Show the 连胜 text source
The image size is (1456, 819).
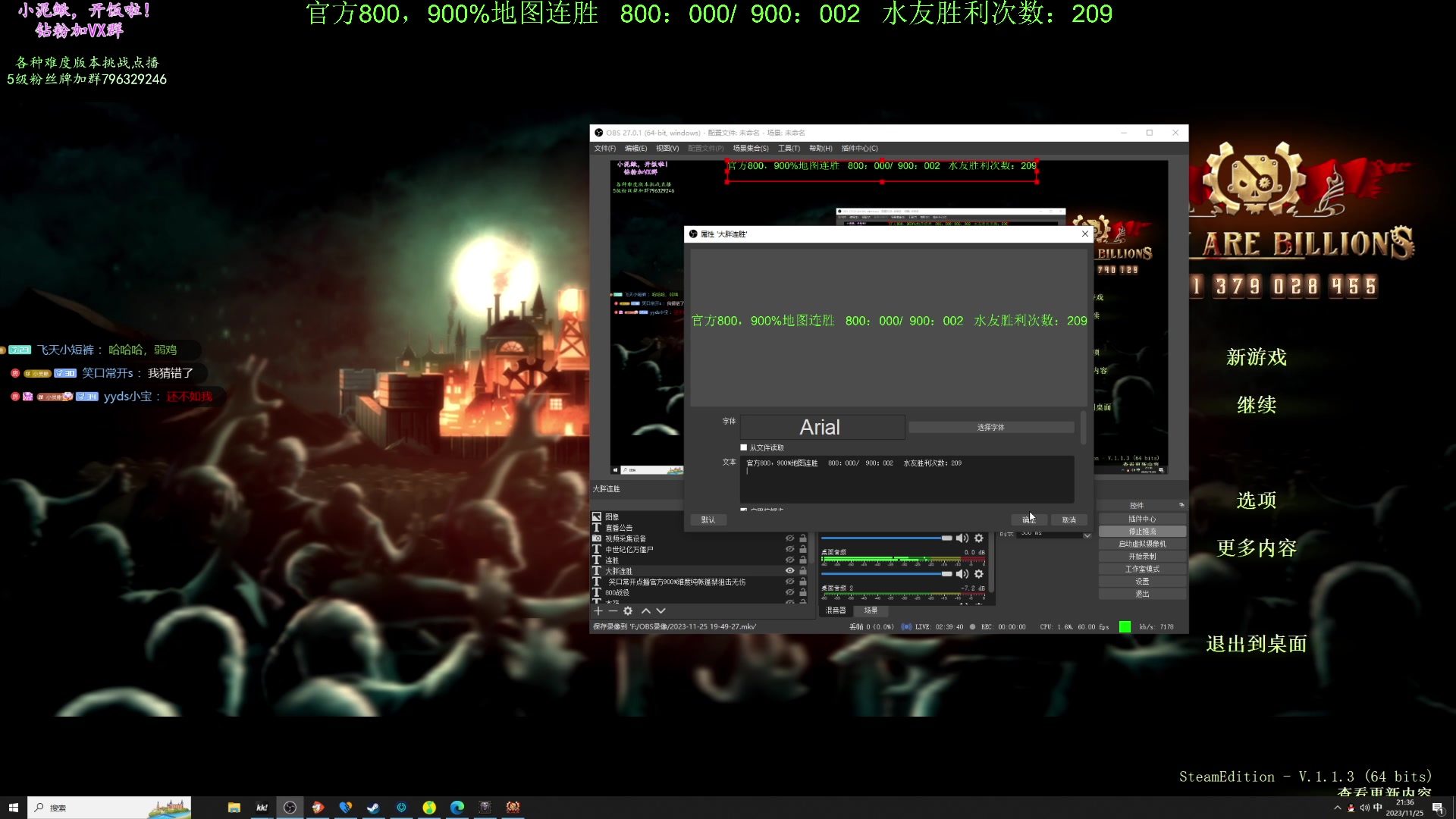pyautogui.click(x=789, y=560)
